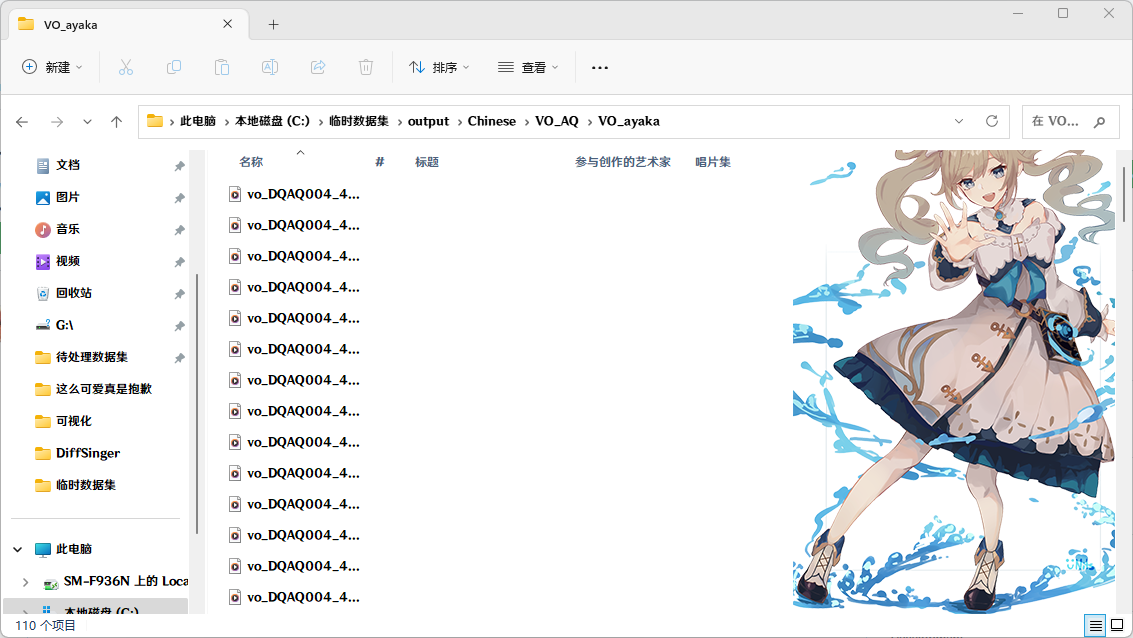
Task: Click the Up one level arrow
Action: pyautogui.click(x=116, y=121)
